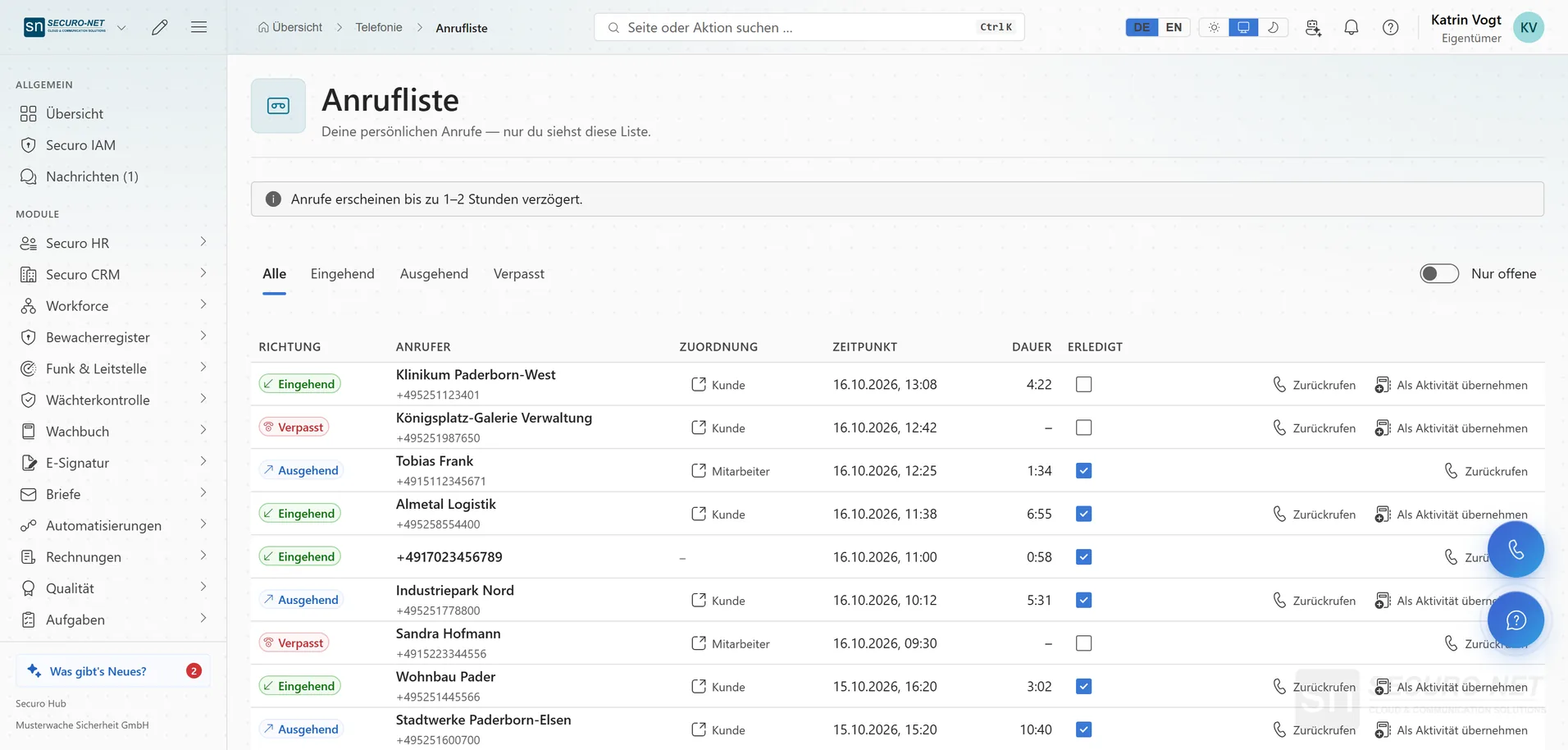Expand Funk & Leitstelle module
The width and height of the screenshot is (1568, 750).
click(x=203, y=368)
